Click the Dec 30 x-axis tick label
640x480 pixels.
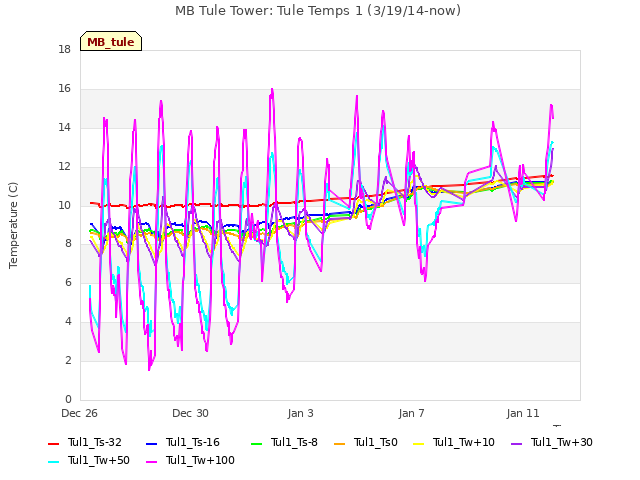[x=190, y=413]
